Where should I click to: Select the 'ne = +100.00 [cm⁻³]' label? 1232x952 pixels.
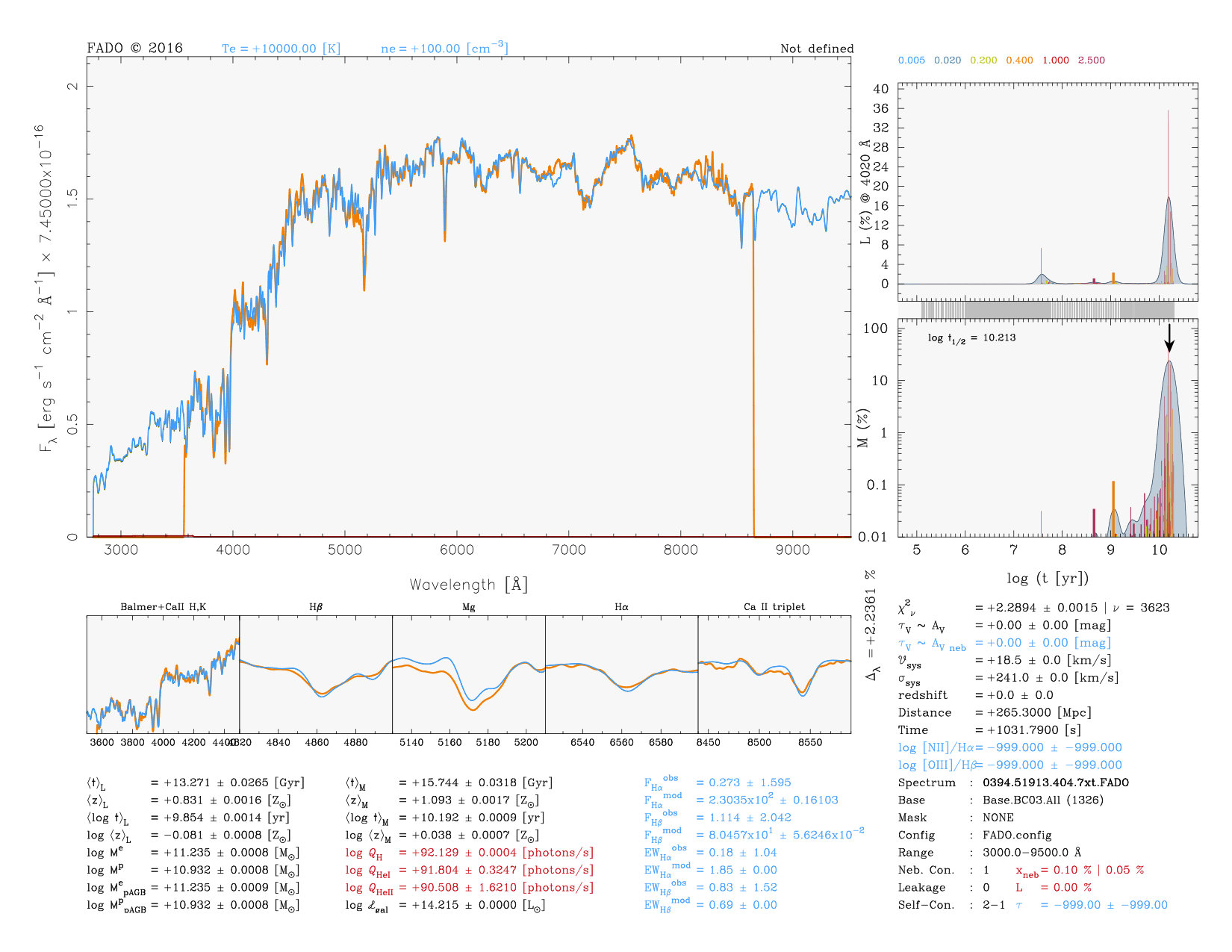point(444,49)
